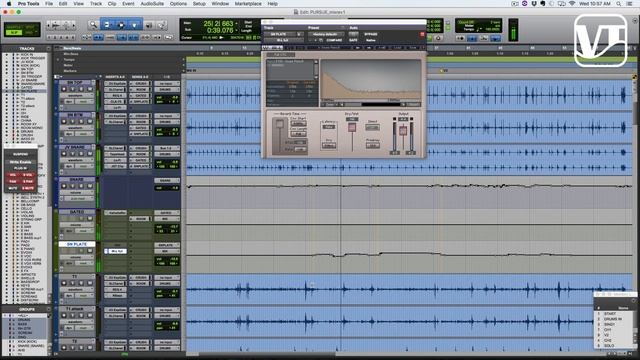Click the Output fader handle
Image resolution: width=640 pixels, height=360 pixels.
click(403, 131)
